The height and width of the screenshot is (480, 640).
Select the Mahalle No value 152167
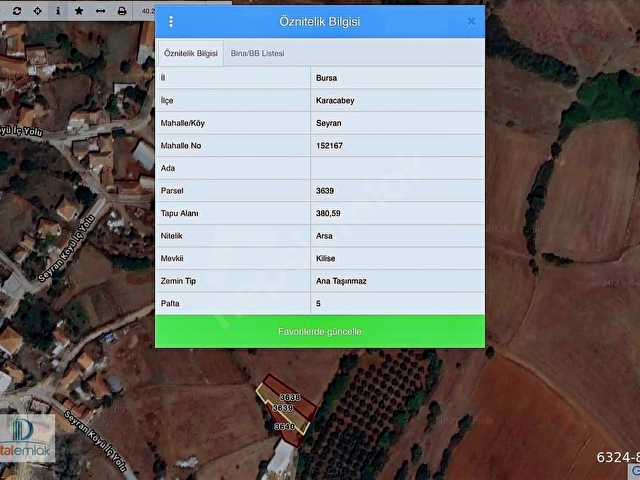pos(329,146)
